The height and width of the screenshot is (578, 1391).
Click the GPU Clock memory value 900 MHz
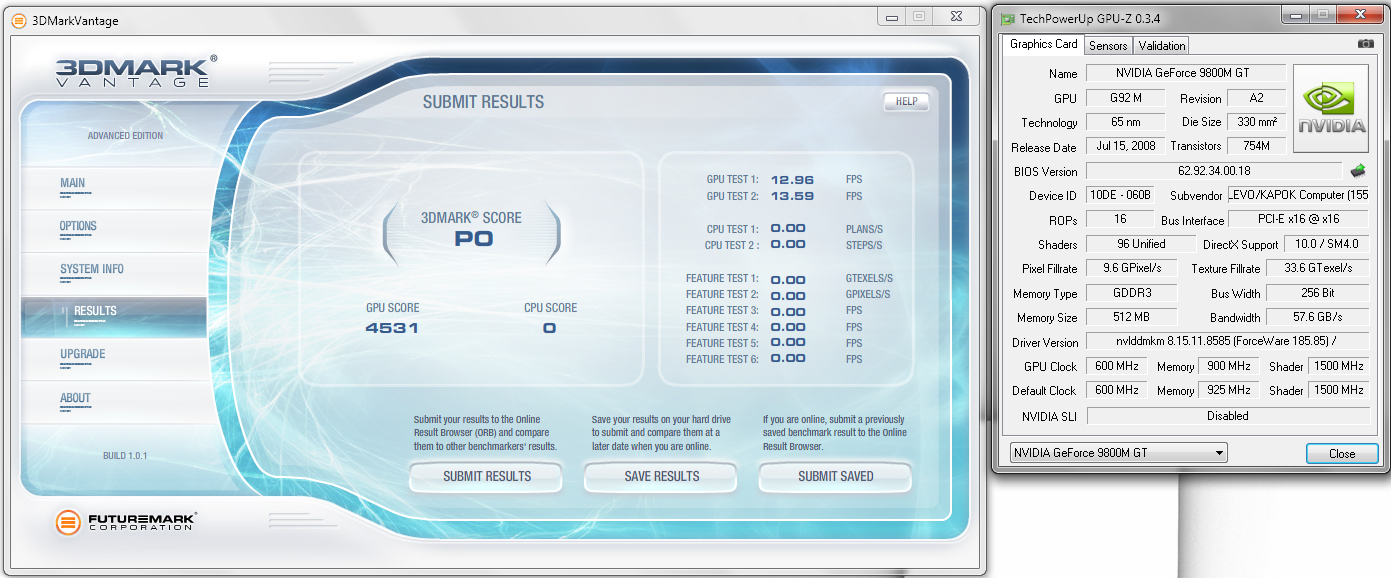(1228, 366)
